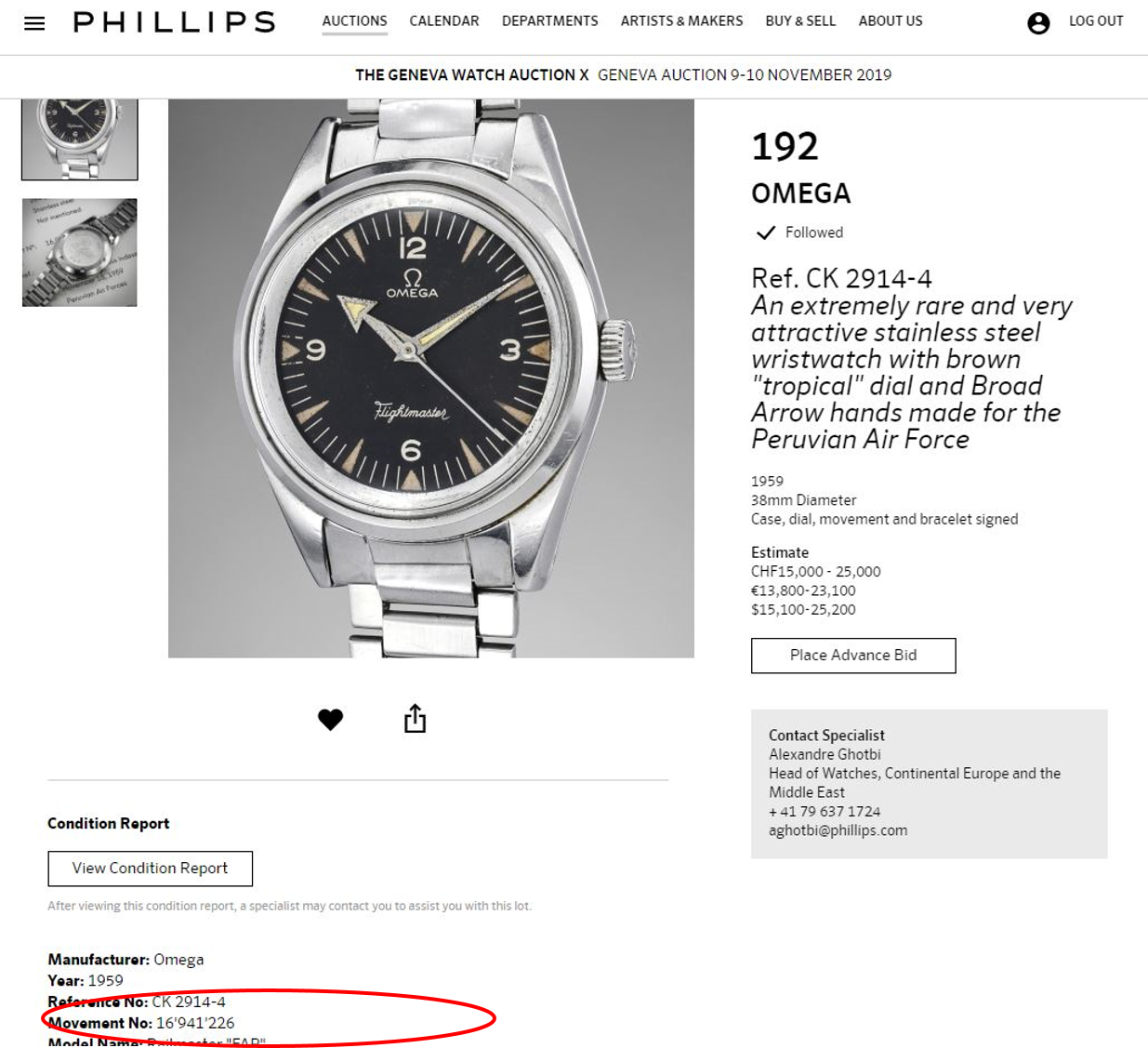Click the share icon below the watch image
The width and height of the screenshot is (1148, 1048).
tap(415, 719)
